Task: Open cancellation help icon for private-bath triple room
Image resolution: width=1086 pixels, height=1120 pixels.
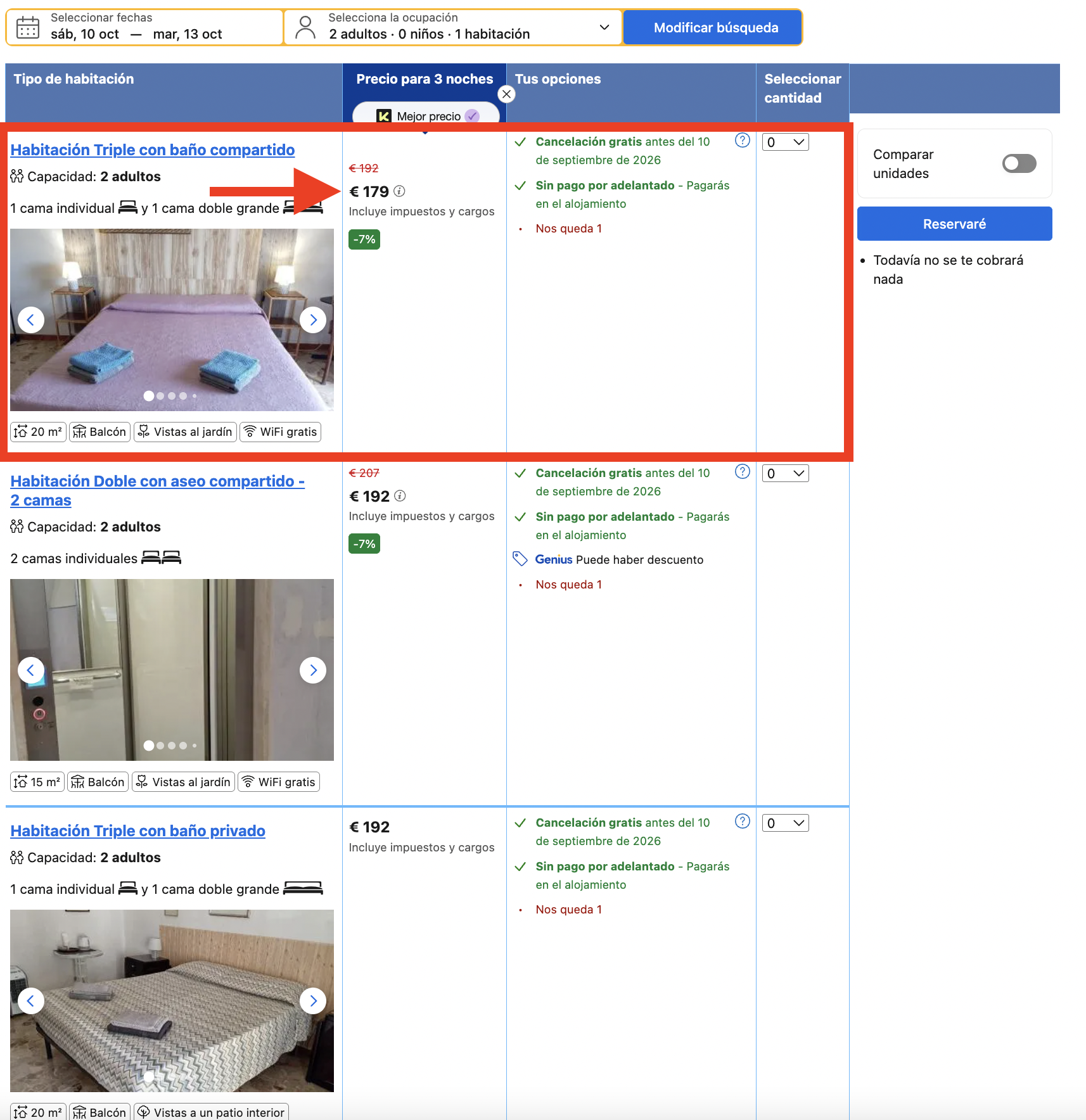Action: tap(743, 821)
